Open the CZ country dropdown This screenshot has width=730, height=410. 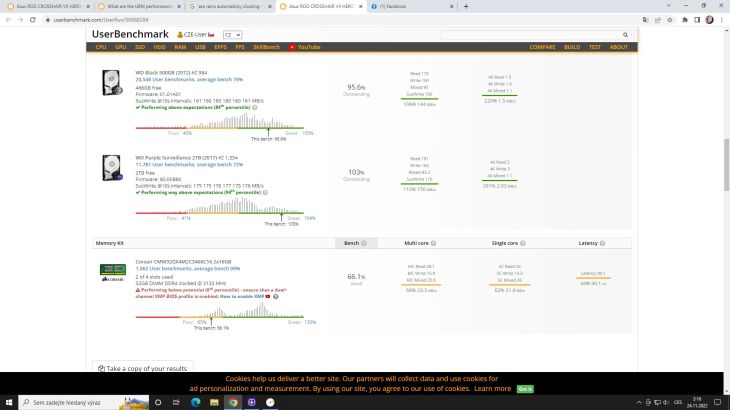click(232, 35)
